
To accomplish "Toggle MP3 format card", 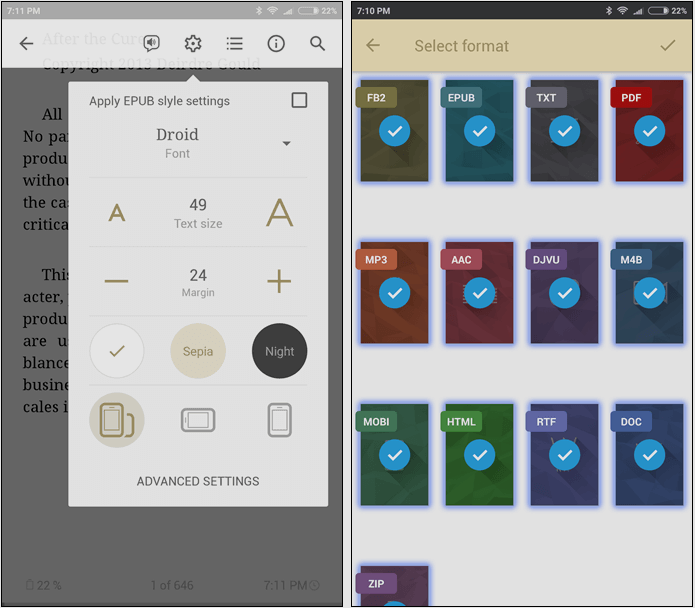I will tap(394, 292).
